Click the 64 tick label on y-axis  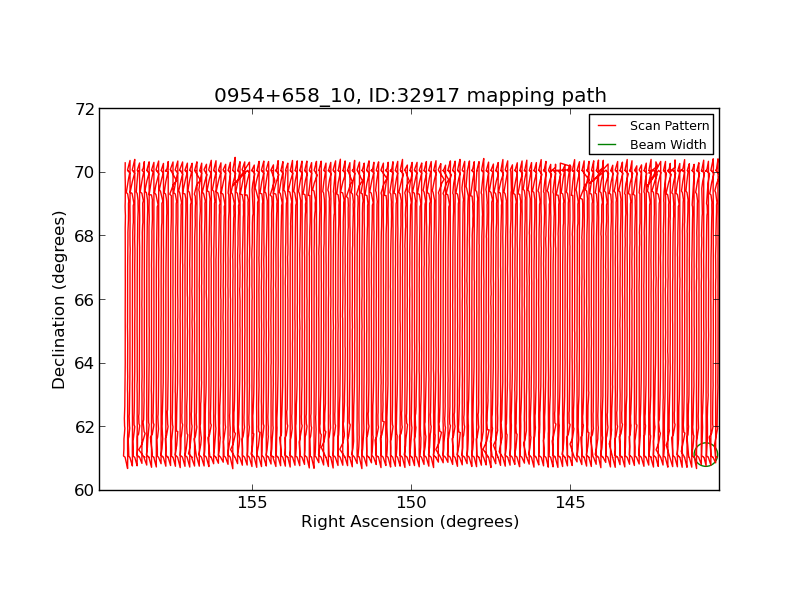pyautogui.click(x=83, y=363)
